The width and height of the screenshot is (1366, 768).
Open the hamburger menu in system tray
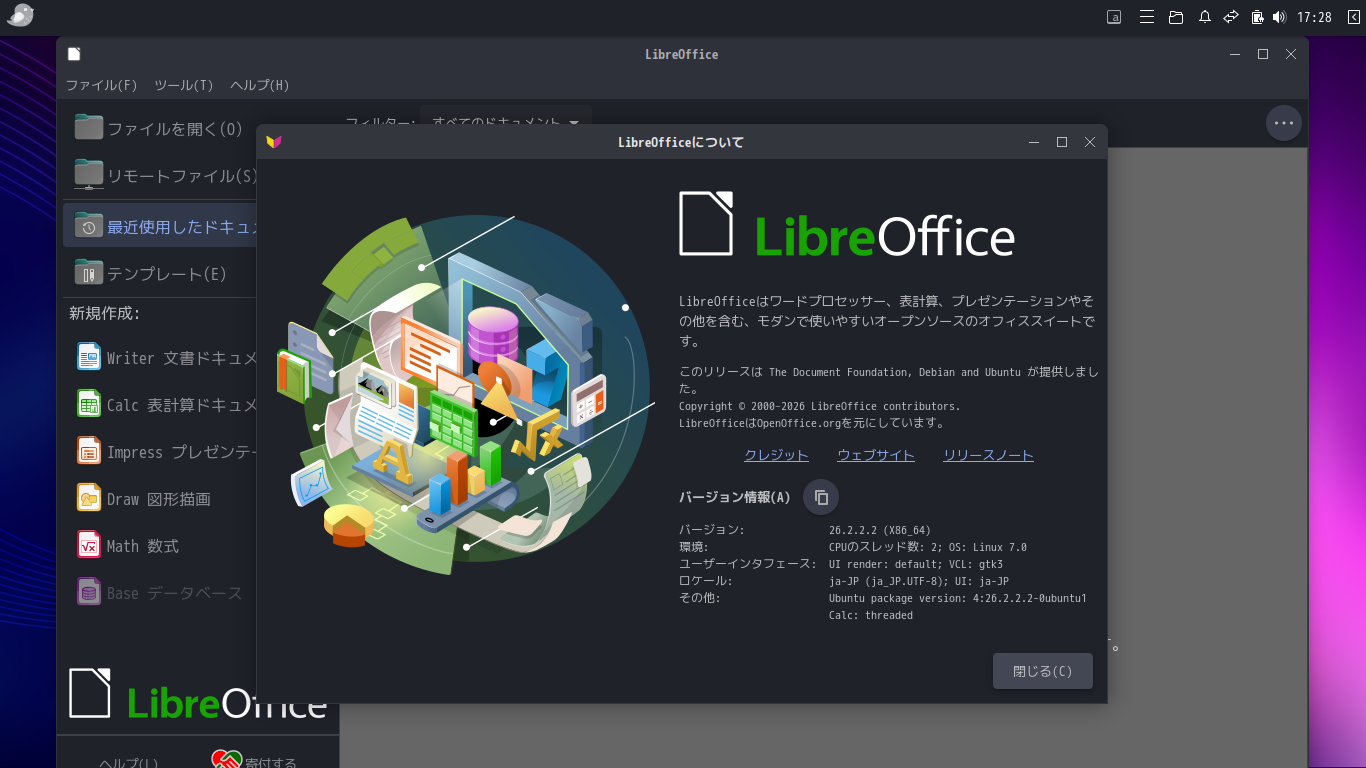[1148, 17]
